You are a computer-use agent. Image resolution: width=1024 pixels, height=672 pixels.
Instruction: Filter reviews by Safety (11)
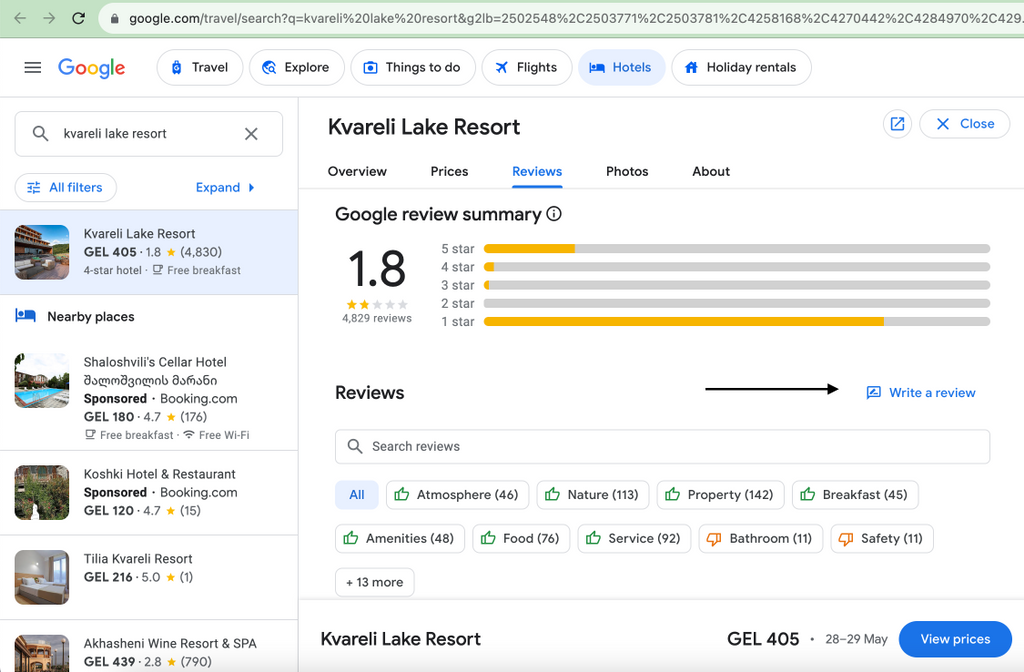[882, 538]
